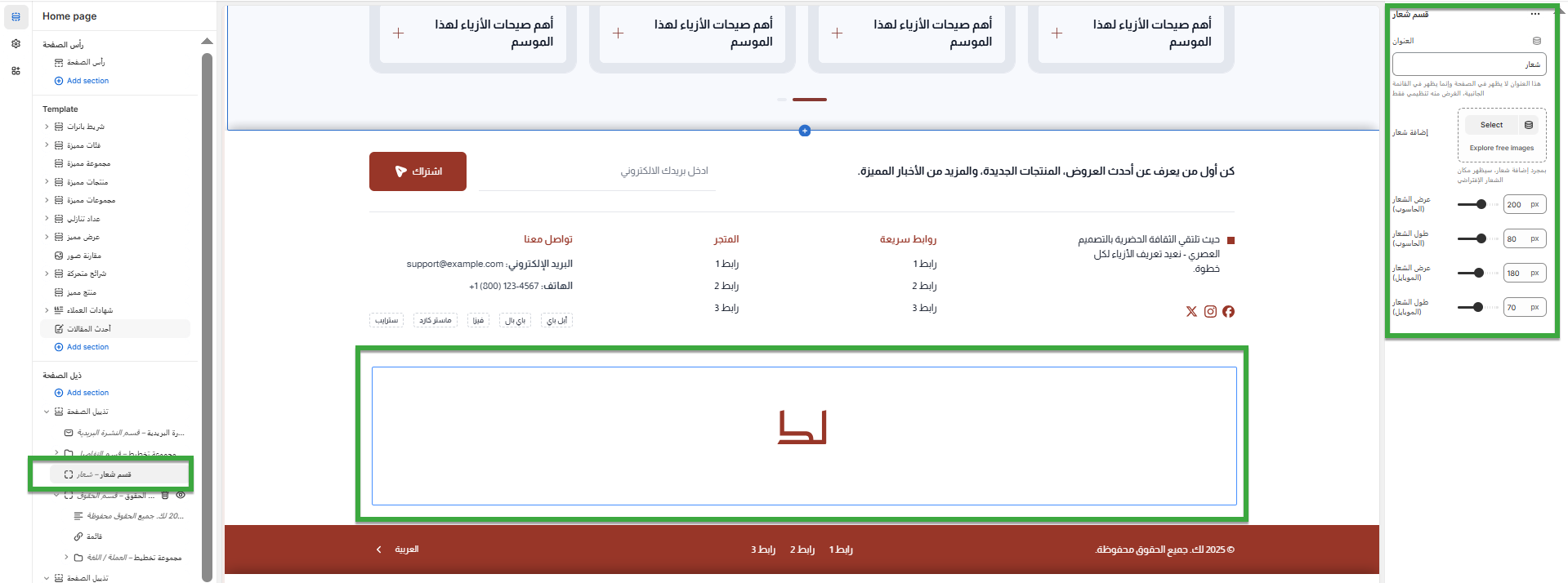Open the Explore free images link

point(1502,148)
